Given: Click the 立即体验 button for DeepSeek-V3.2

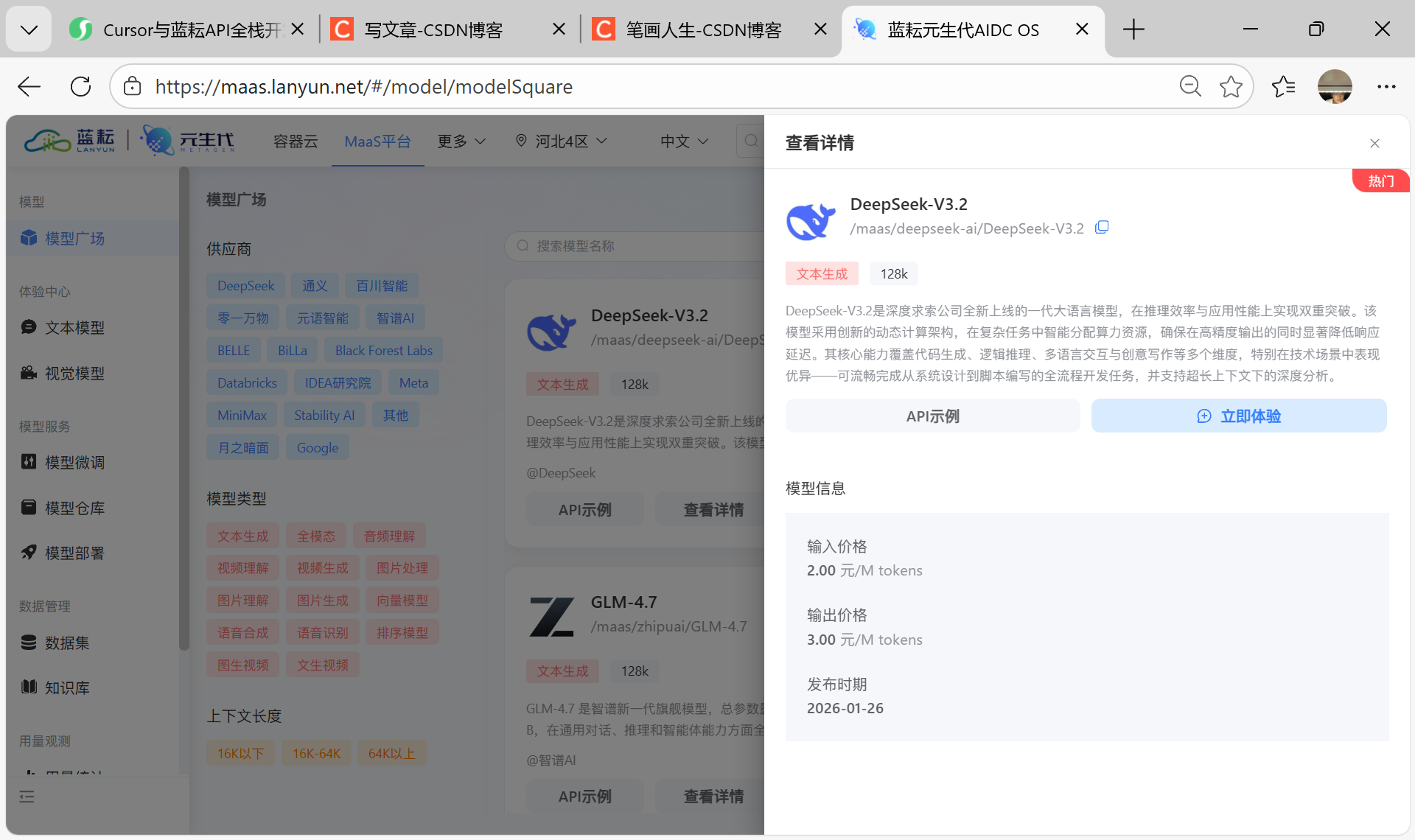Looking at the screenshot, I should (x=1239, y=416).
